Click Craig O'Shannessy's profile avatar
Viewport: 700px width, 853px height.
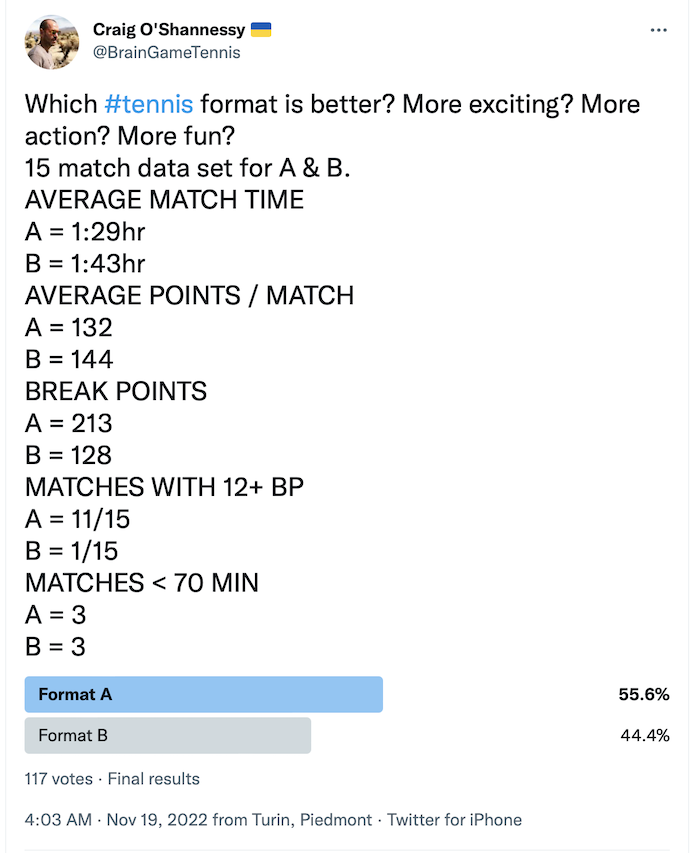52,42
